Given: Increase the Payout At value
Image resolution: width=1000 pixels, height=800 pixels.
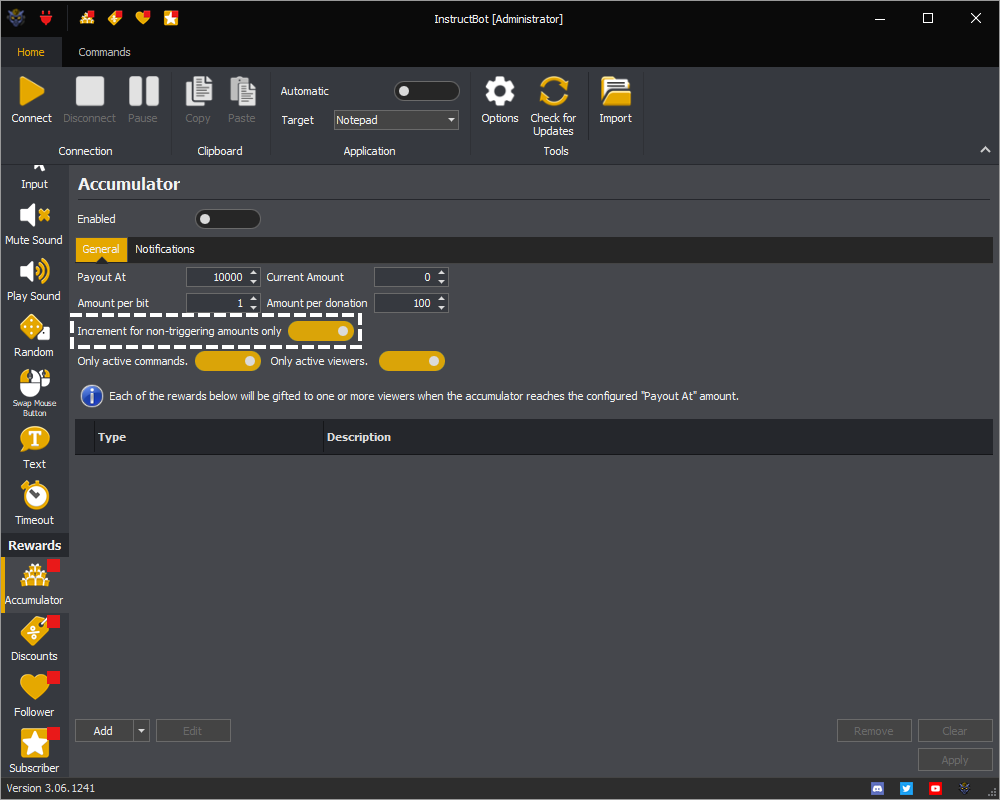Looking at the screenshot, I should (x=254, y=272).
